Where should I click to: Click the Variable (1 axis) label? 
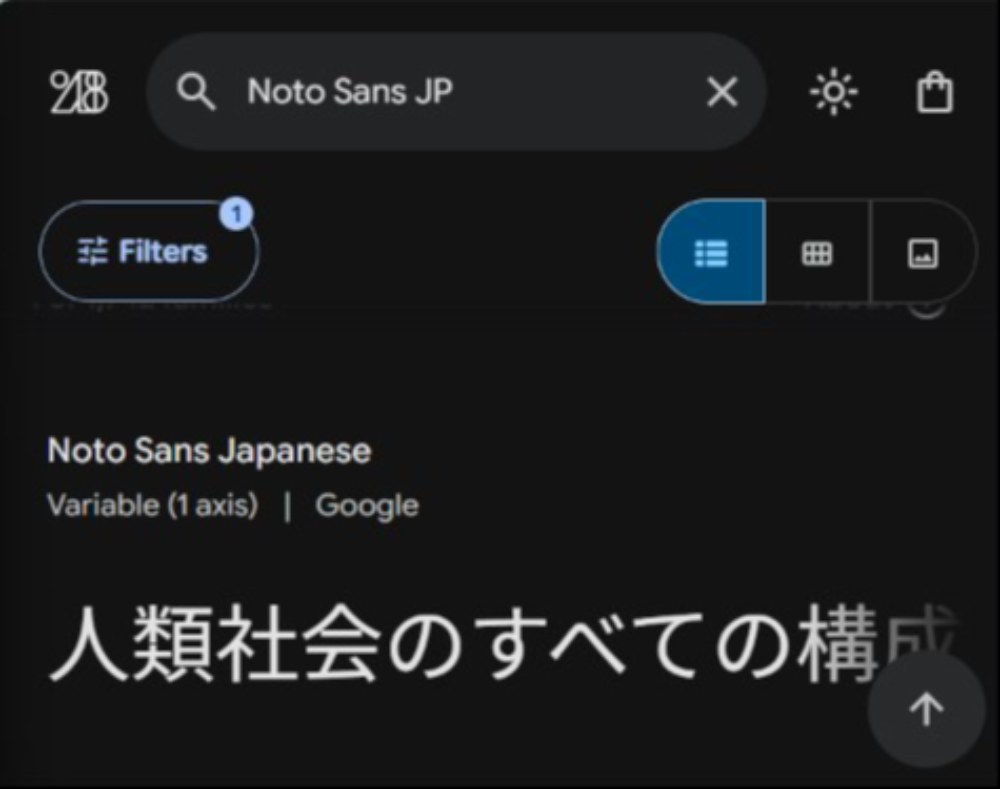153,505
